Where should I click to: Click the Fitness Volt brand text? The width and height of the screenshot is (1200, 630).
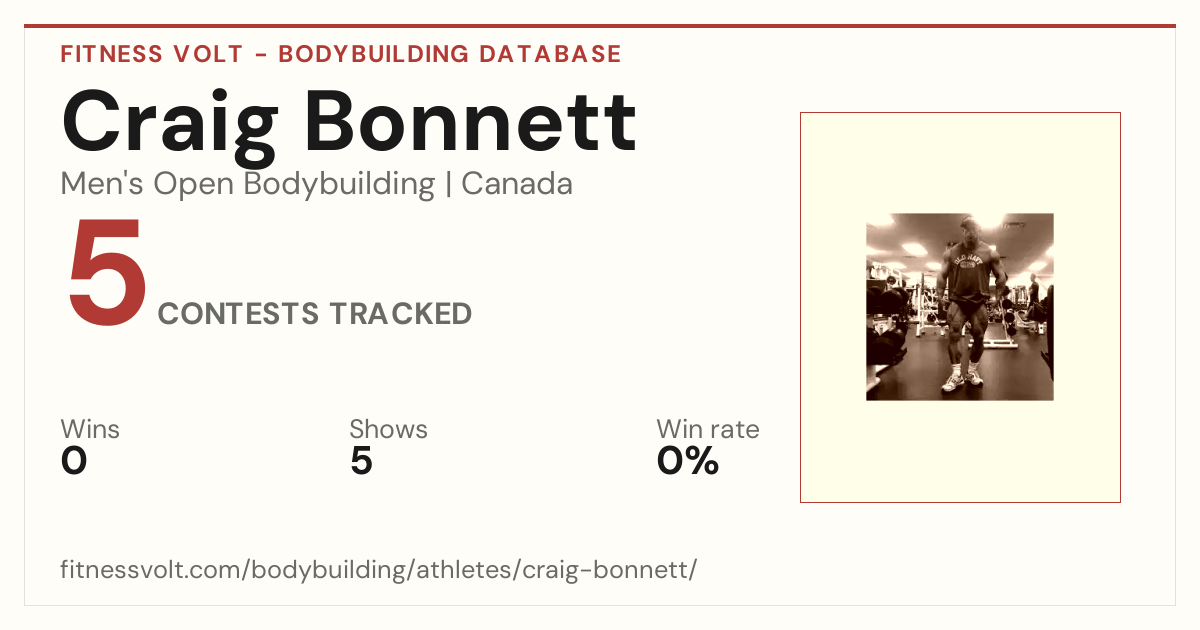pyautogui.click(x=150, y=54)
